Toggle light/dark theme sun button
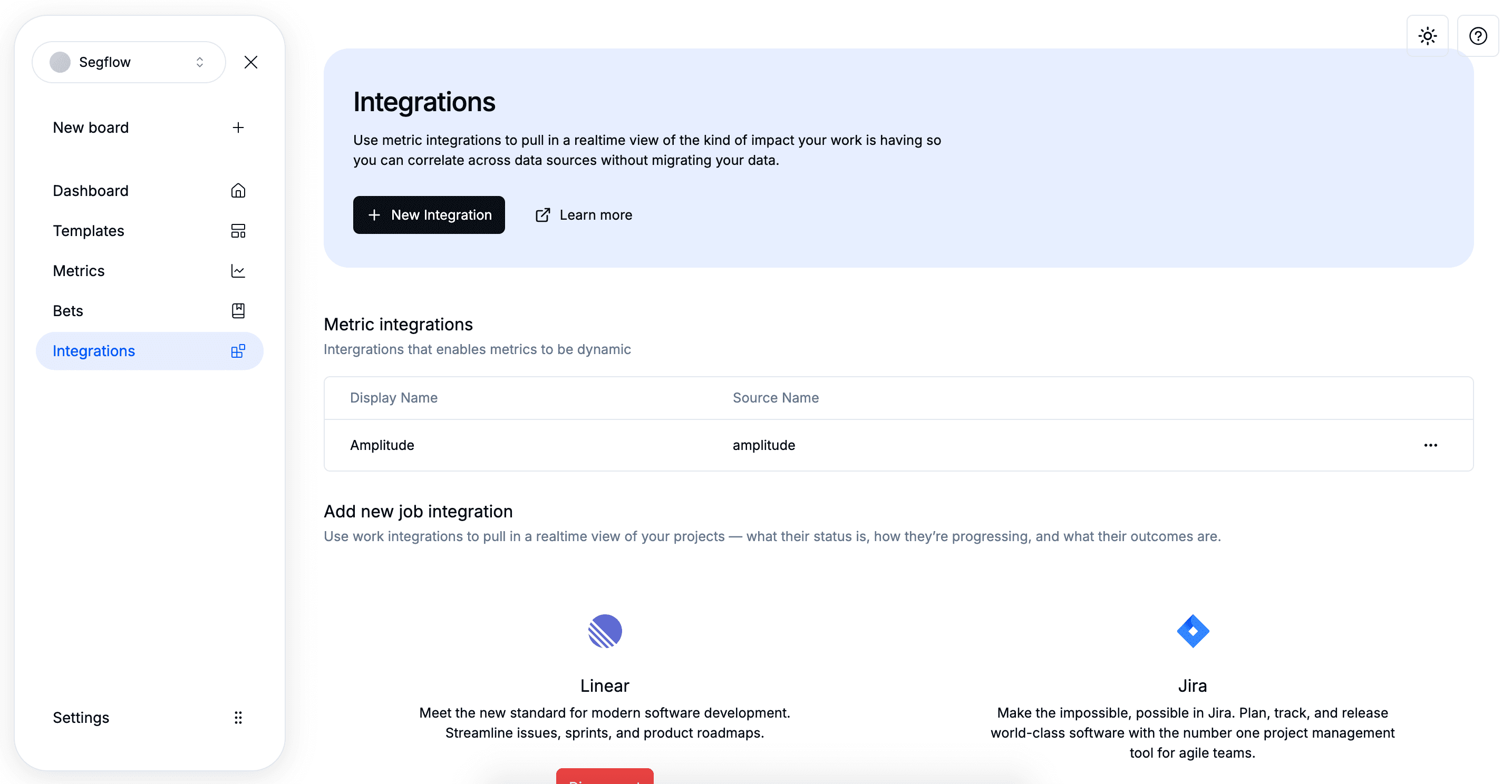1512x784 pixels. (1427, 36)
